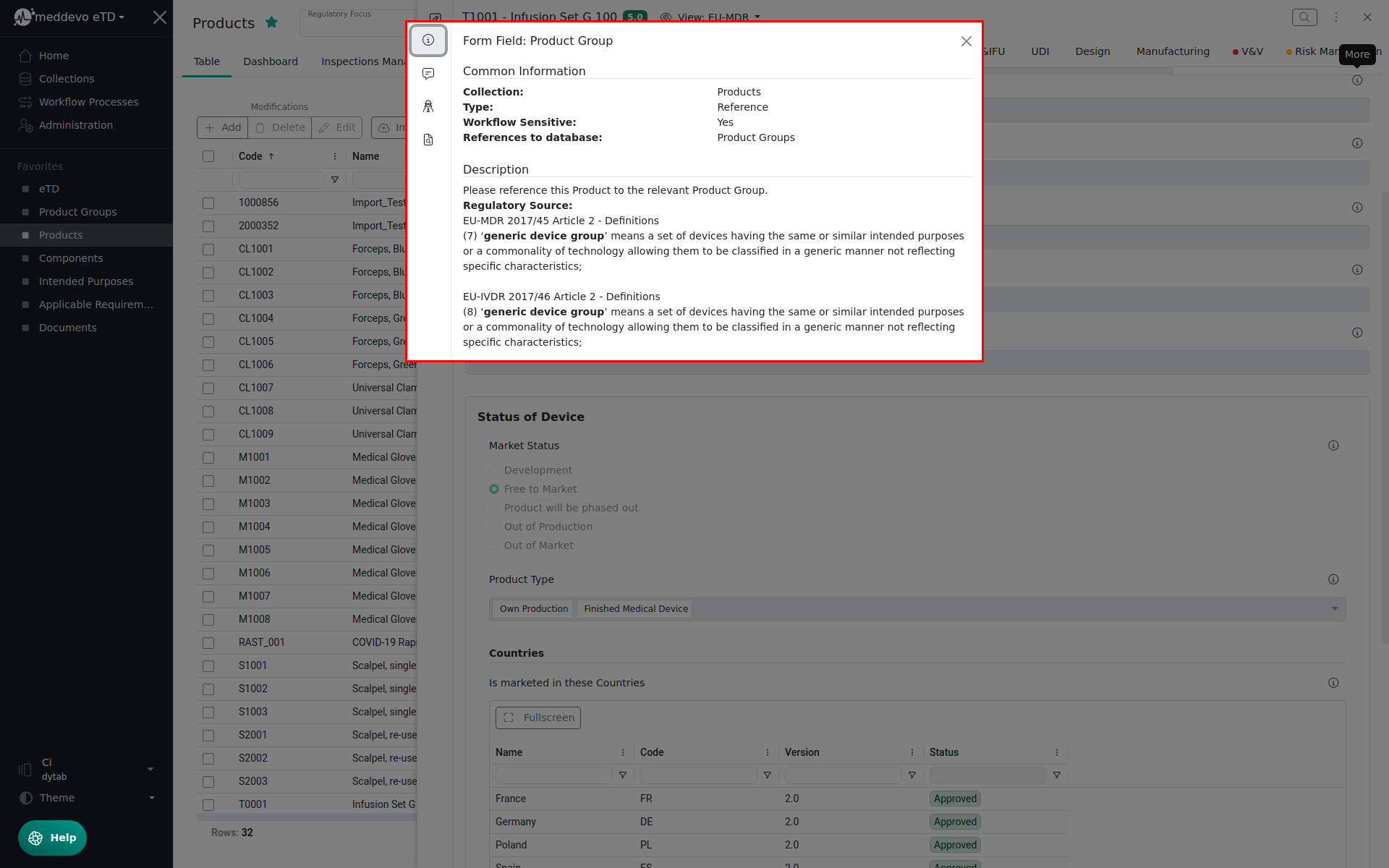
Task: Click the Fullscreen button
Action: [538, 718]
